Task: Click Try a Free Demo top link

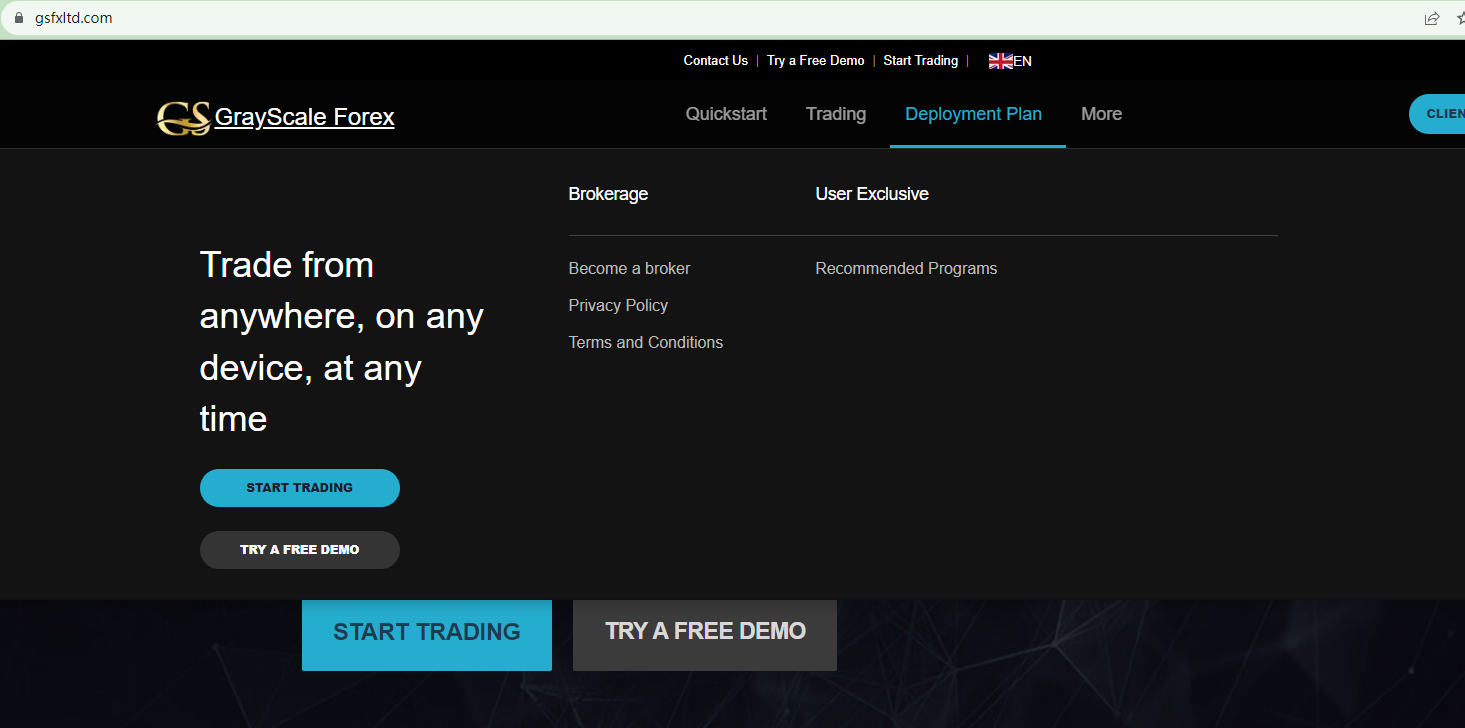Action: 815,61
